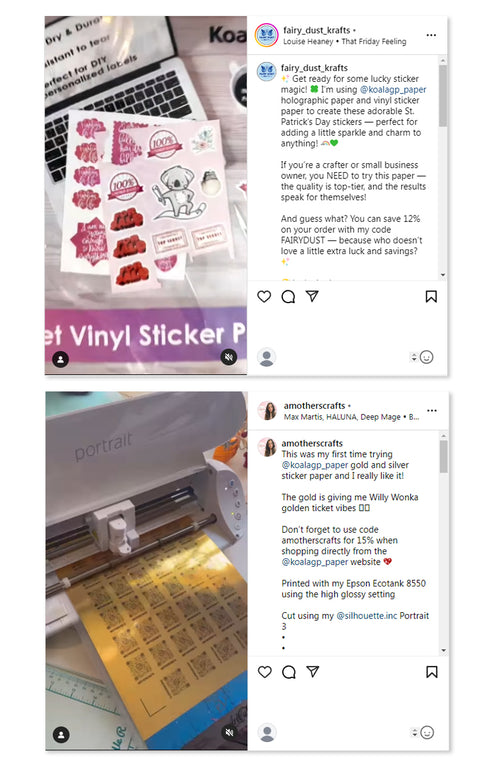This screenshot has width=480, height=772.
Task: Open fairy_dust_krafts profile from header
Action: (x=317, y=30)
